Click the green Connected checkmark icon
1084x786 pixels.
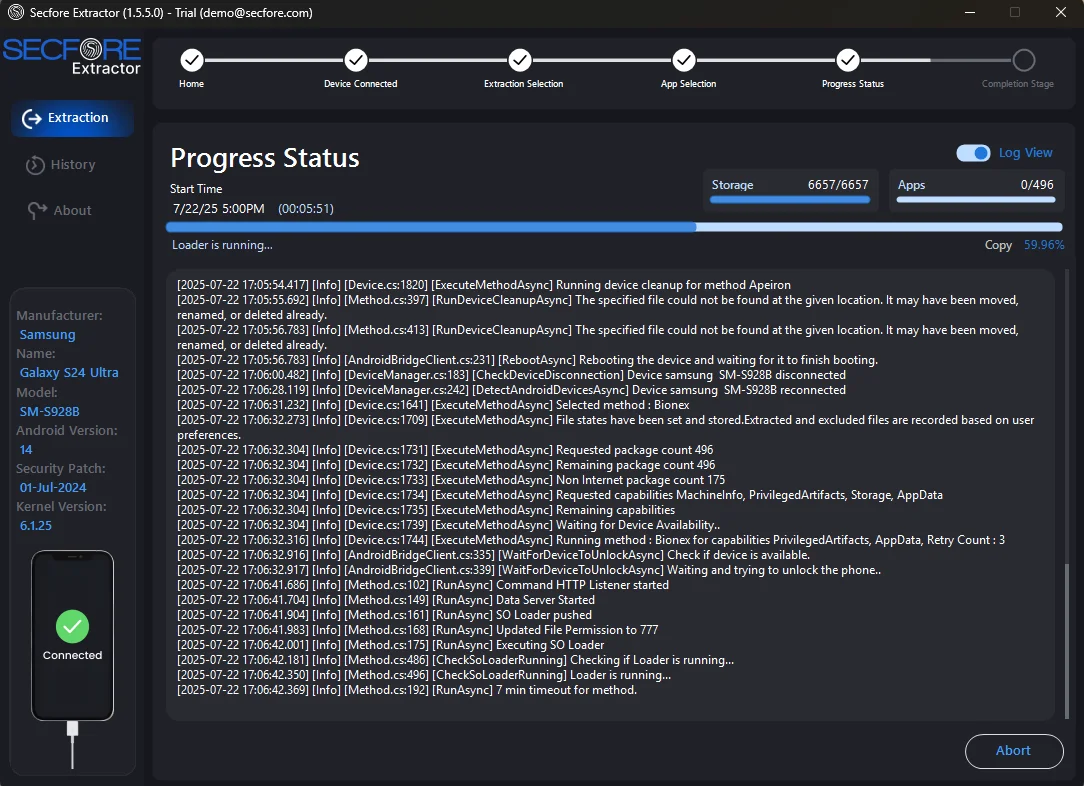coord(72,627)
